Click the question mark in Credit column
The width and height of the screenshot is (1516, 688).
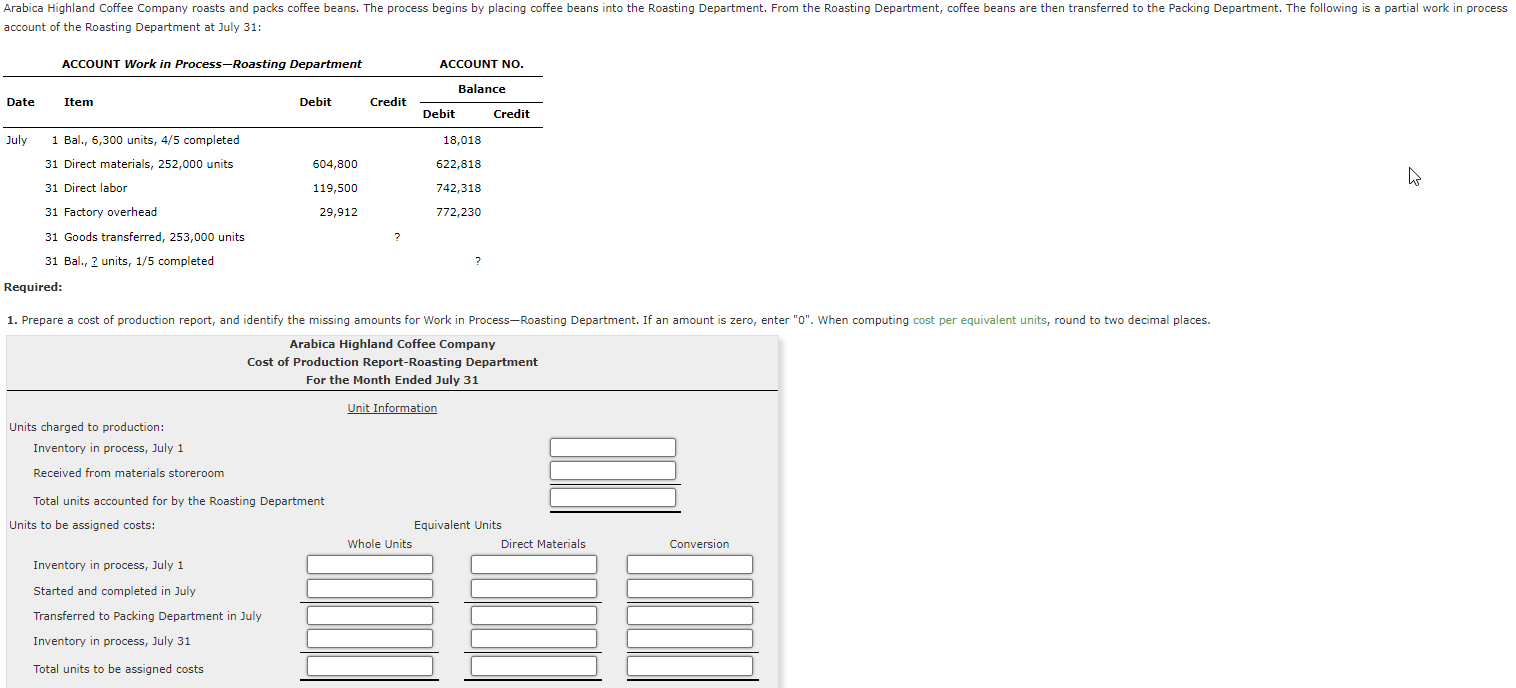coord(398,237)
